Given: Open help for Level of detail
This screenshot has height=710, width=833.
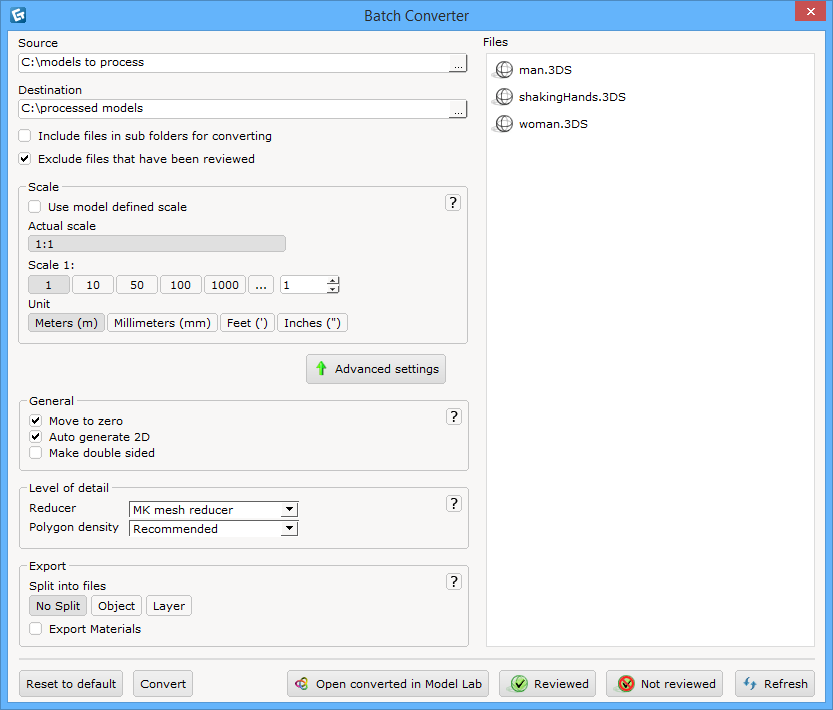Looking at the screenshot, I should [x=453, y=503].
